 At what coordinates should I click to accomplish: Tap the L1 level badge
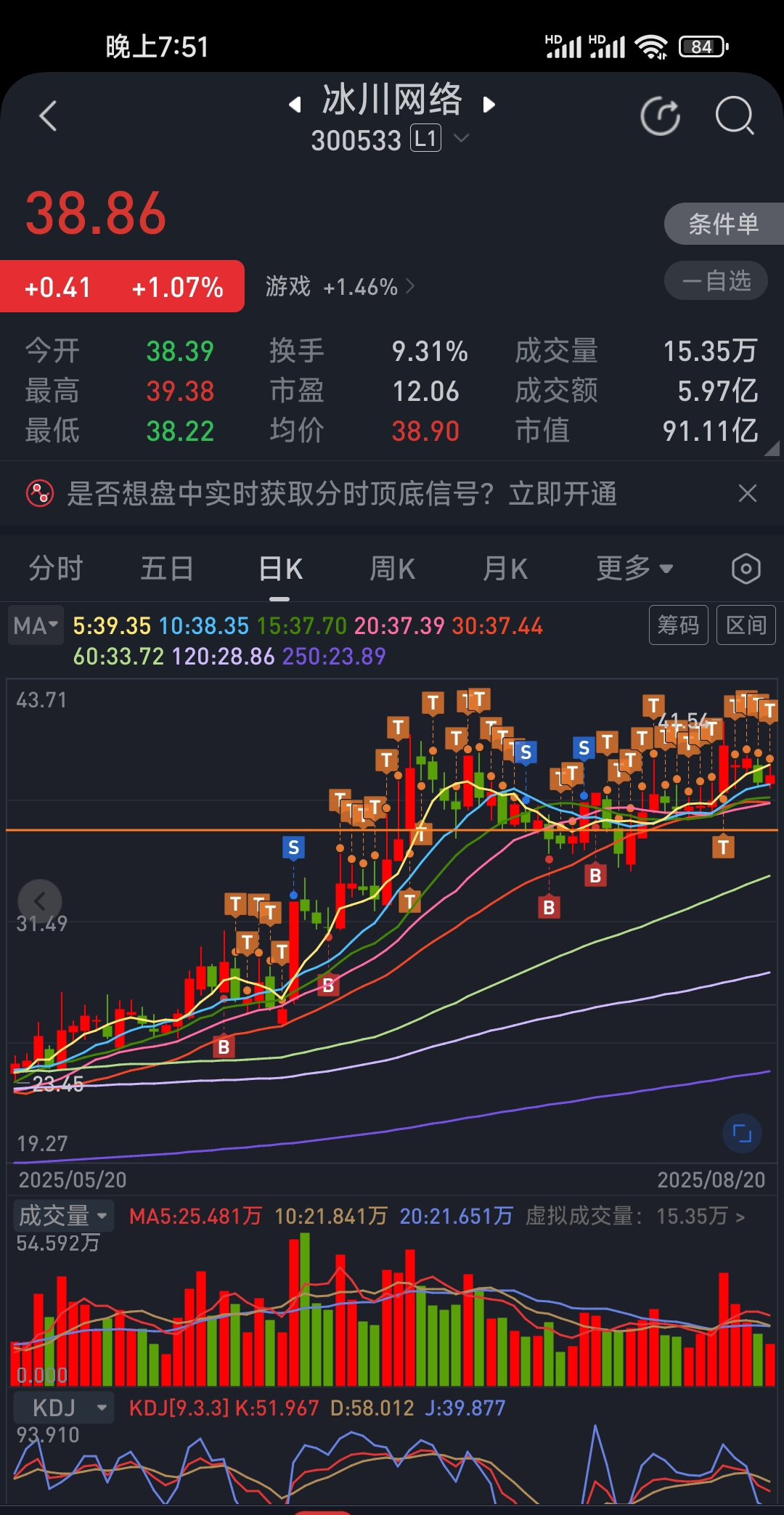click(426, 138)
